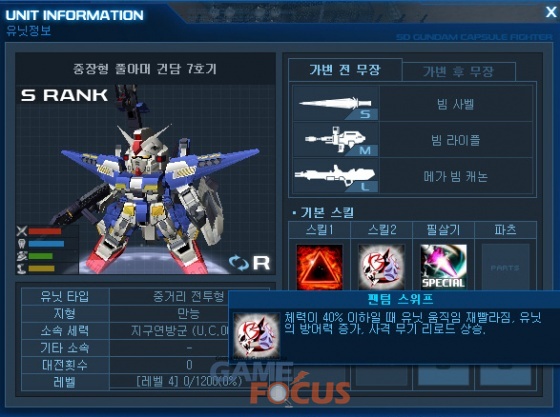Screen dimensions: 560x417
Task: Click the beam saber weapon icon
Action: point(336,104)
